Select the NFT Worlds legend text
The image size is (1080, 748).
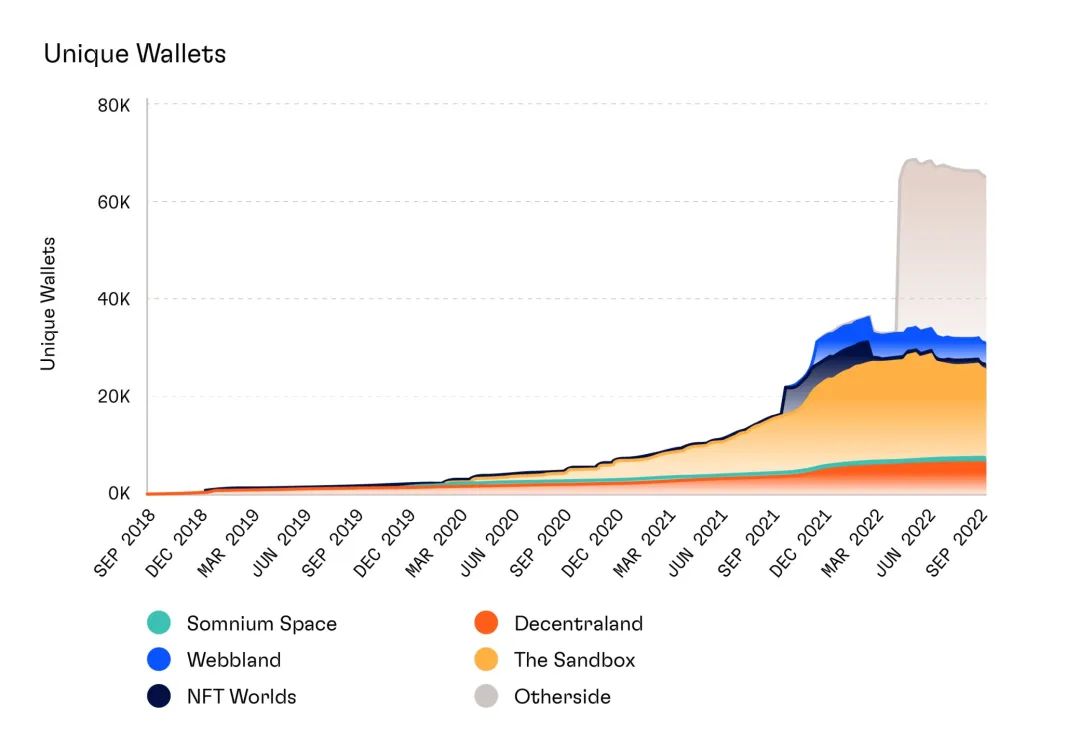coord(241,696)
